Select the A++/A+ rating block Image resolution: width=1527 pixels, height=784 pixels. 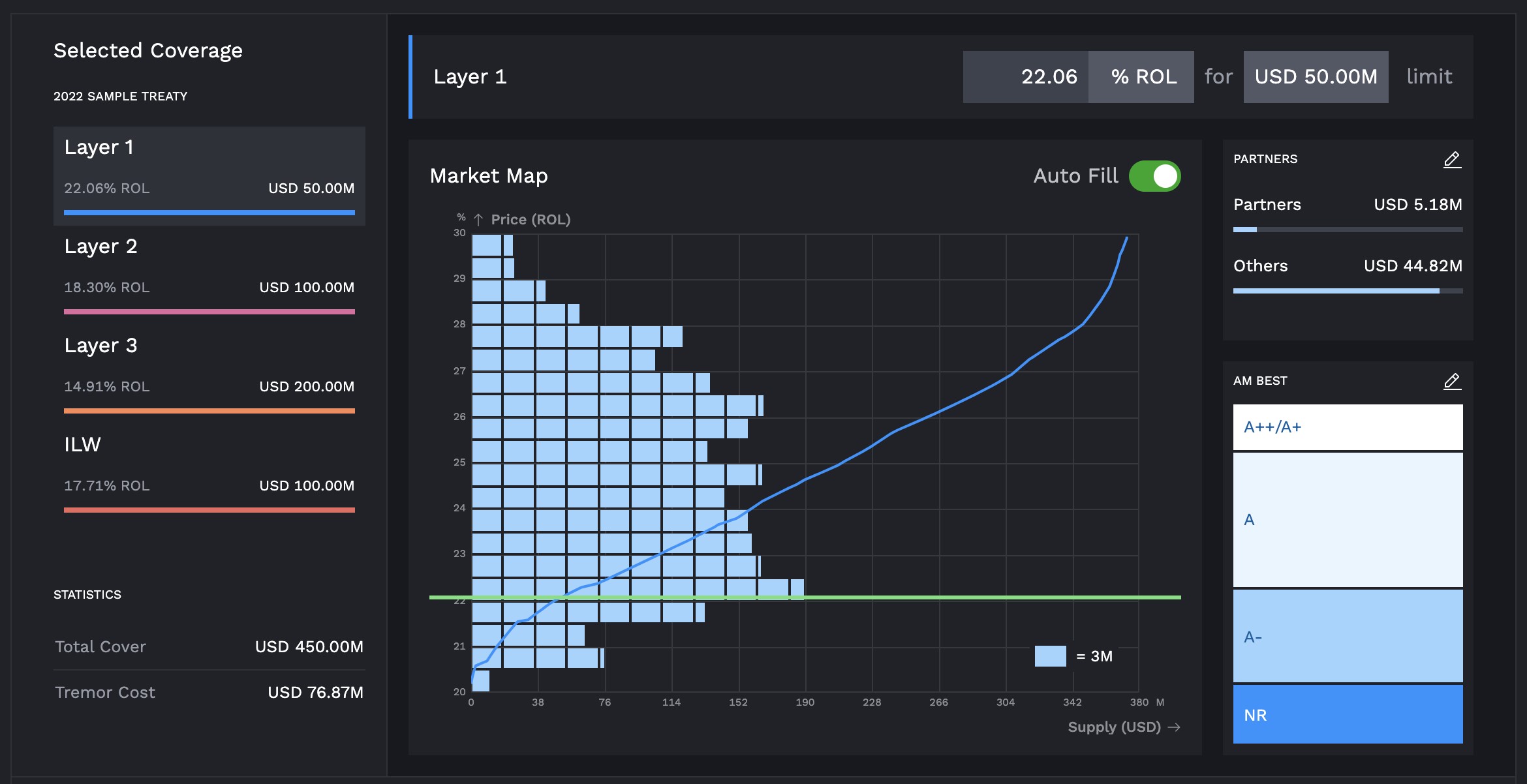pyautogui.click(x=1348, y=427)
